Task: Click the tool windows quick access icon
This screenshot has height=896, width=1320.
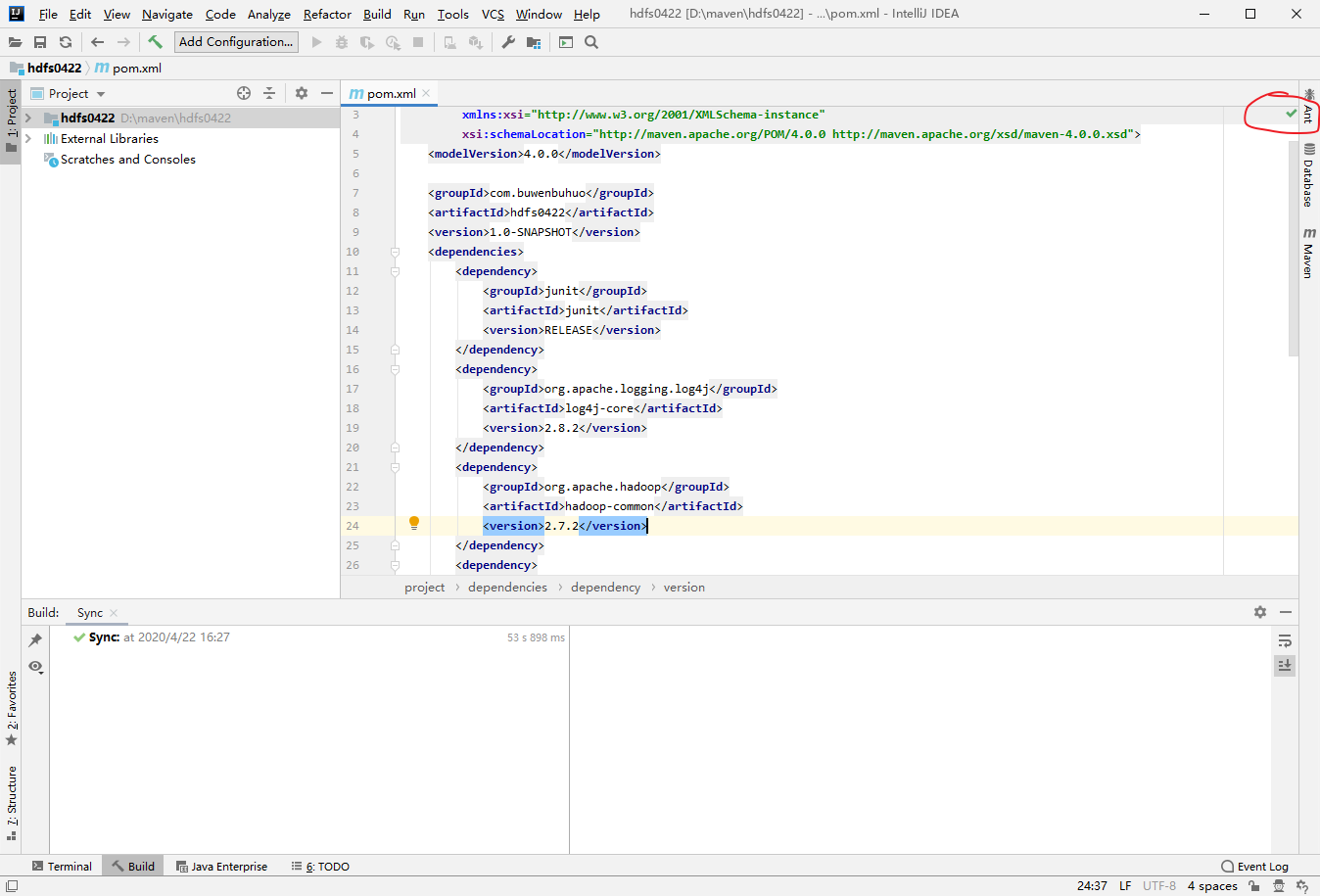Action: (x=11, y=886)
